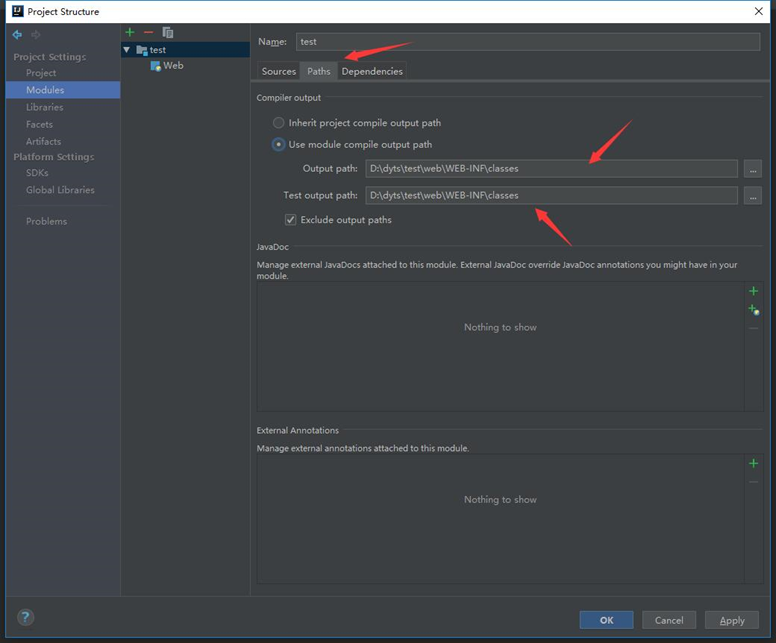
Task: Remove the external annotation with minus icon
Action: tap(753, 482)
